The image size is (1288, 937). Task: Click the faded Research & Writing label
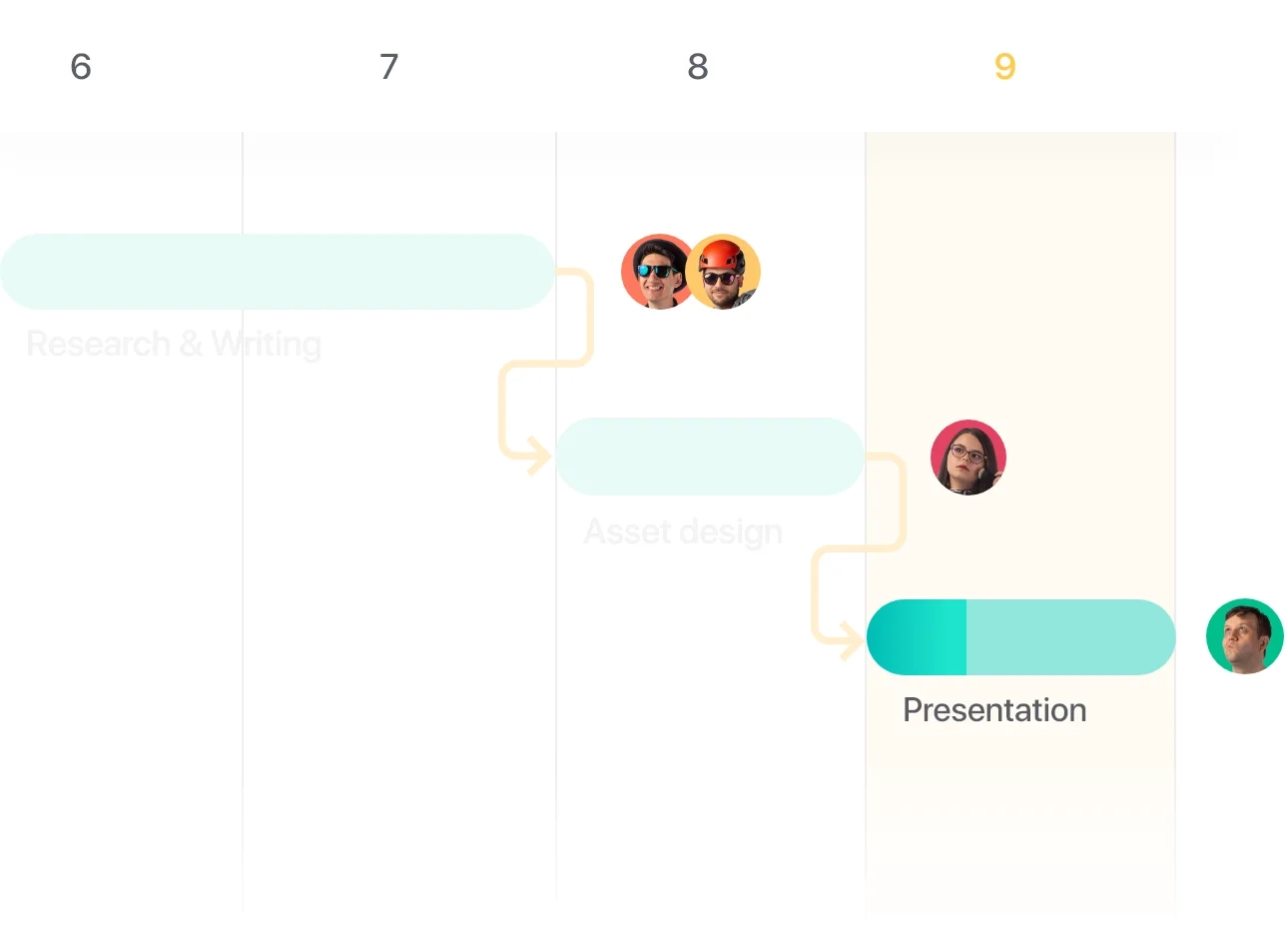point(174,344)
